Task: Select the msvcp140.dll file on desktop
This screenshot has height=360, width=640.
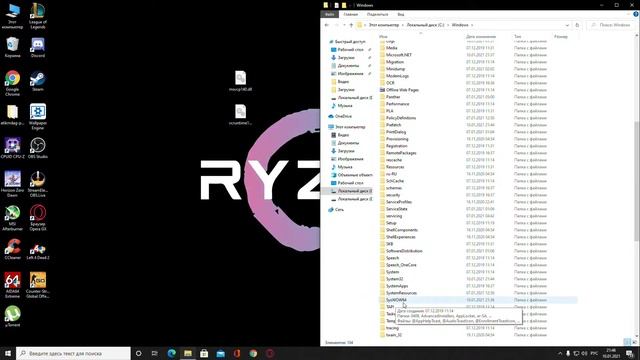Action: (x=240, y=81)
